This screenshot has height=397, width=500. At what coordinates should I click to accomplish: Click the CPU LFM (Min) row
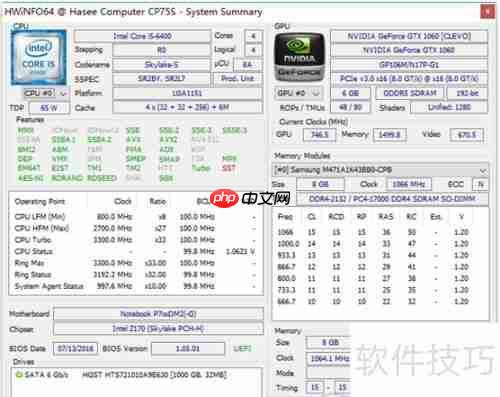point(135,217)
